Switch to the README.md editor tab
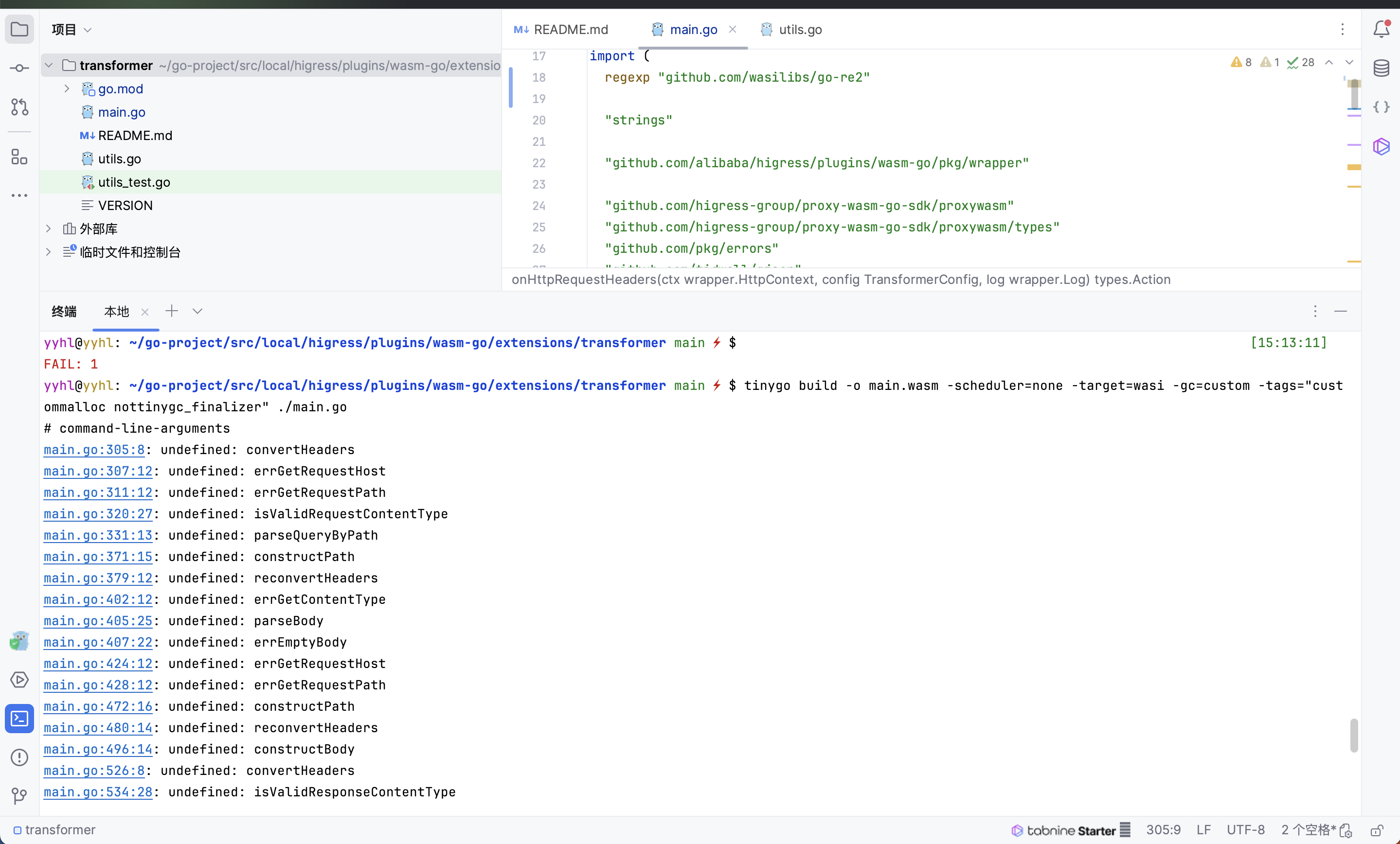The width and height of the screenshot is (1400, 844). (x=570, y=30)
